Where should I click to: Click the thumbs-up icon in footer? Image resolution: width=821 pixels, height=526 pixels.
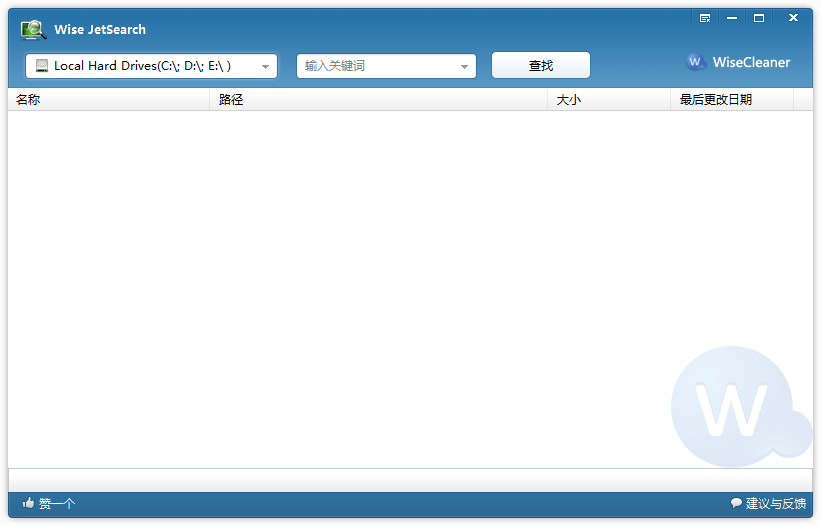pyautogui.click(x=28, y=503)
